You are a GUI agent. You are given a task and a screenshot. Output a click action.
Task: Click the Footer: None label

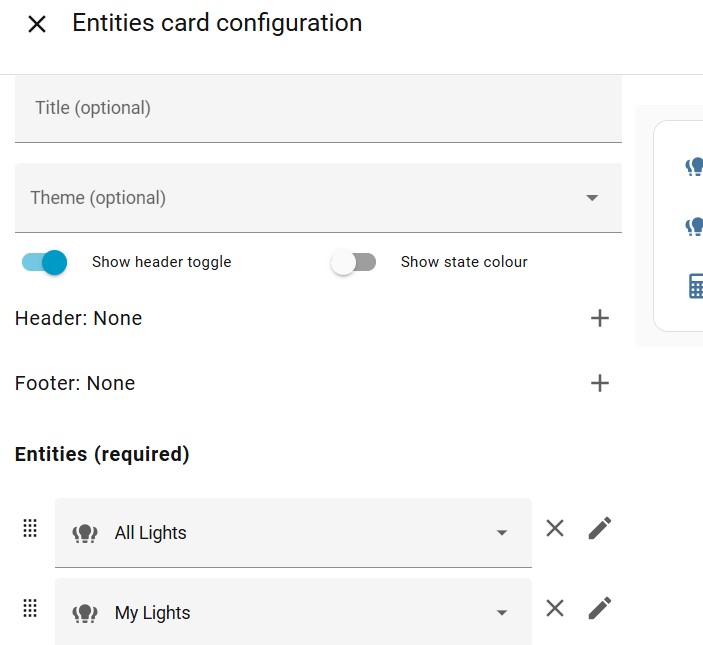pyautogui.click(x=75, y=383)
